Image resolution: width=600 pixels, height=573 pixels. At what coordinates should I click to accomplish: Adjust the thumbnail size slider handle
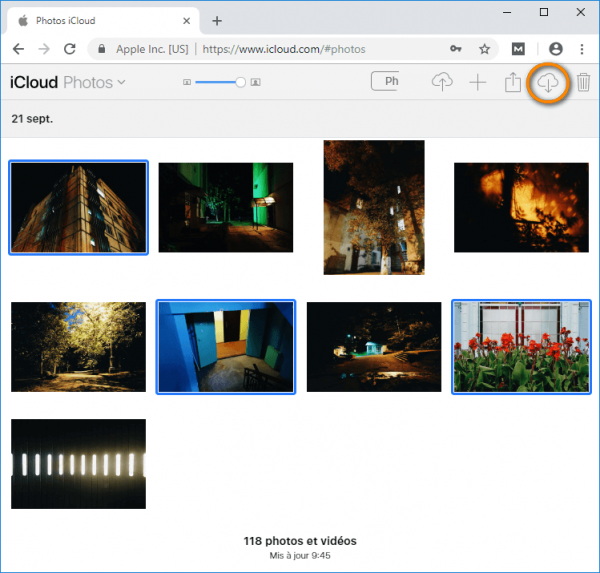pyautogui.click(x=240, y=82)
